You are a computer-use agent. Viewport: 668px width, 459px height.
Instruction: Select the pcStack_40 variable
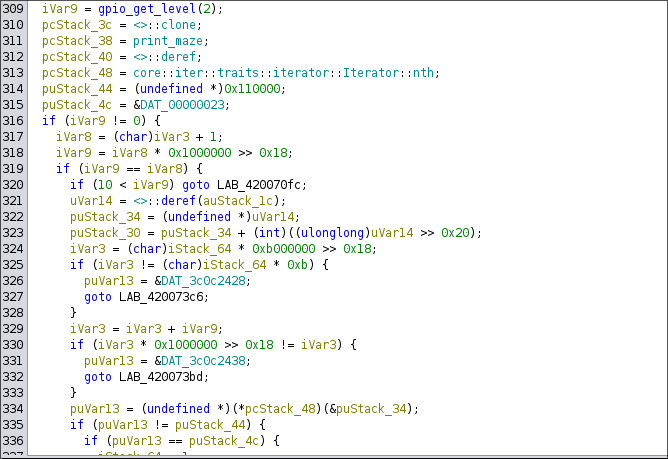point(76,57)
